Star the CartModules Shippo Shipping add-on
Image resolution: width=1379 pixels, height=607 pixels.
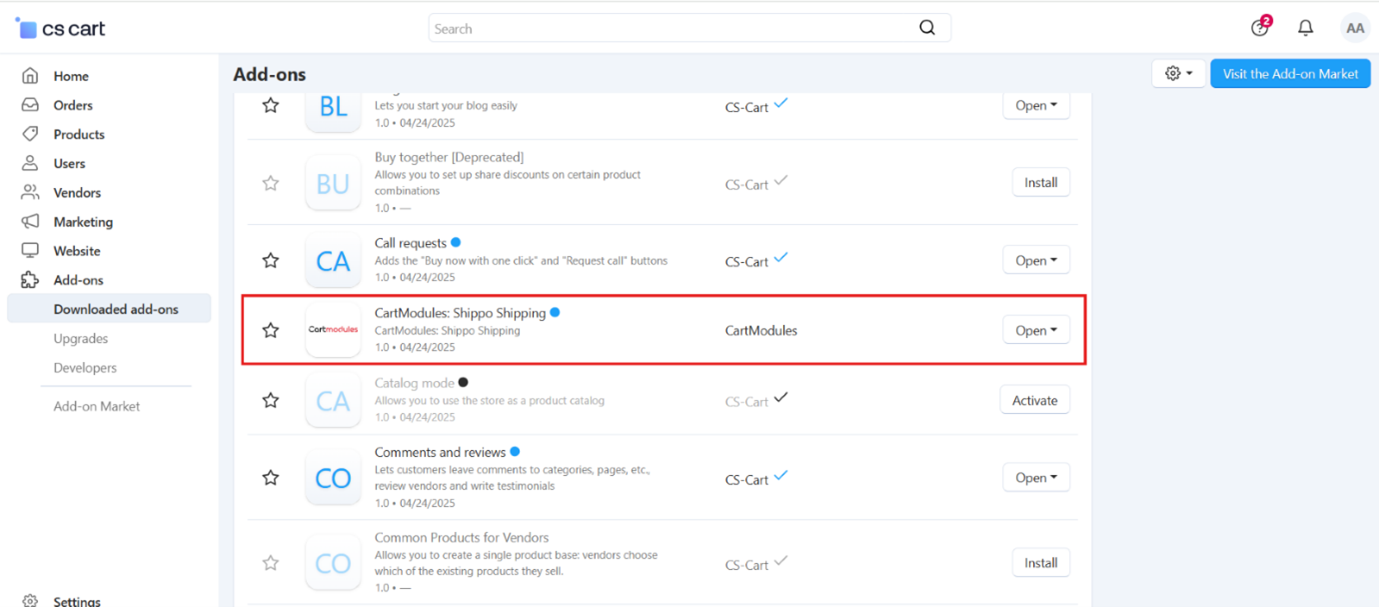[x=271, y=330]
